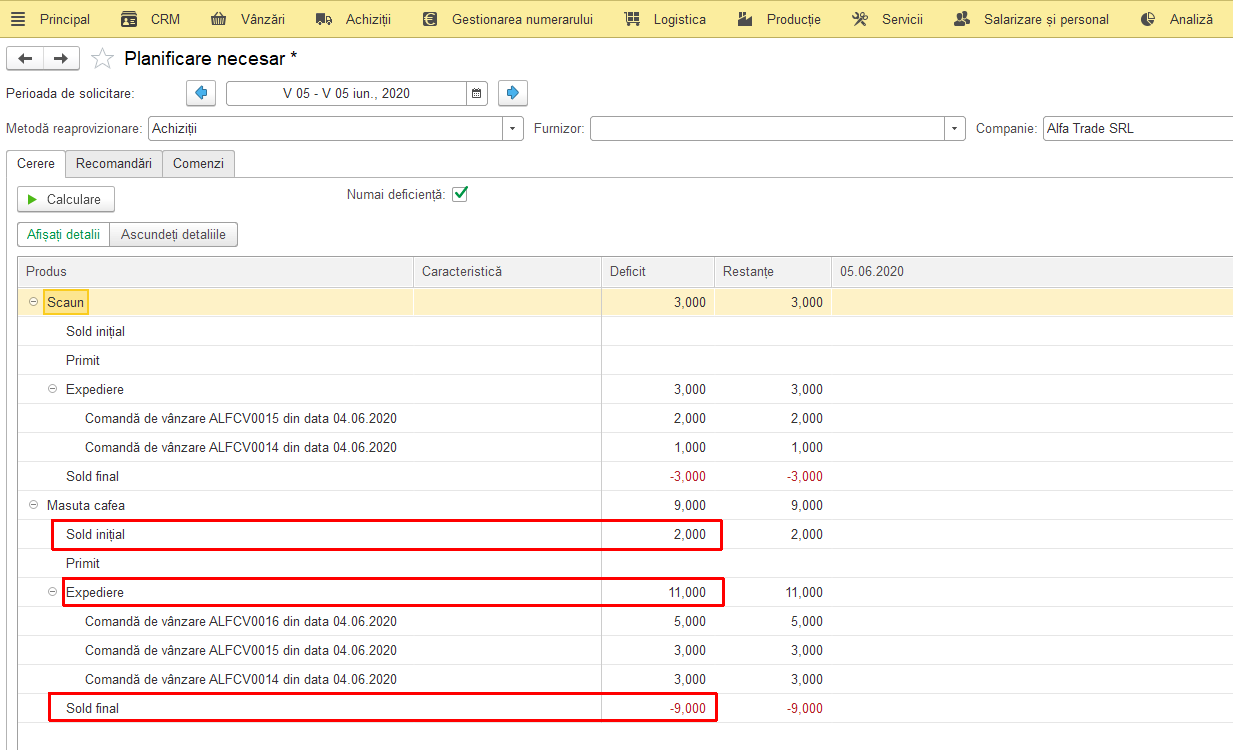Click the Achiziții truck icon
The width and height of the screenshot is (1233, 750).
[323, 19]
